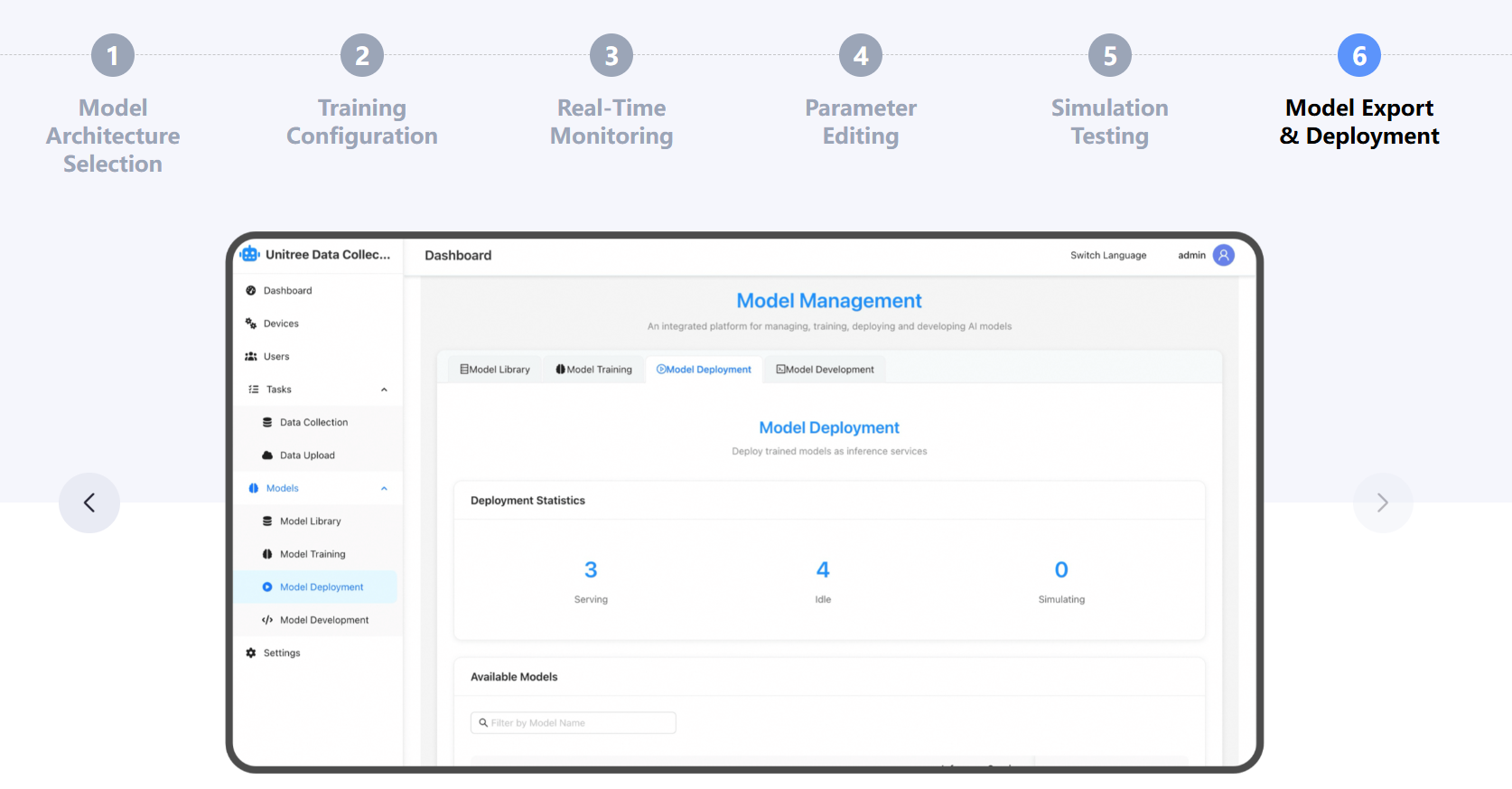Screen dimensions: 1512x789
Task: Go to previous slide with left arrow
Action: pos(89,503)
